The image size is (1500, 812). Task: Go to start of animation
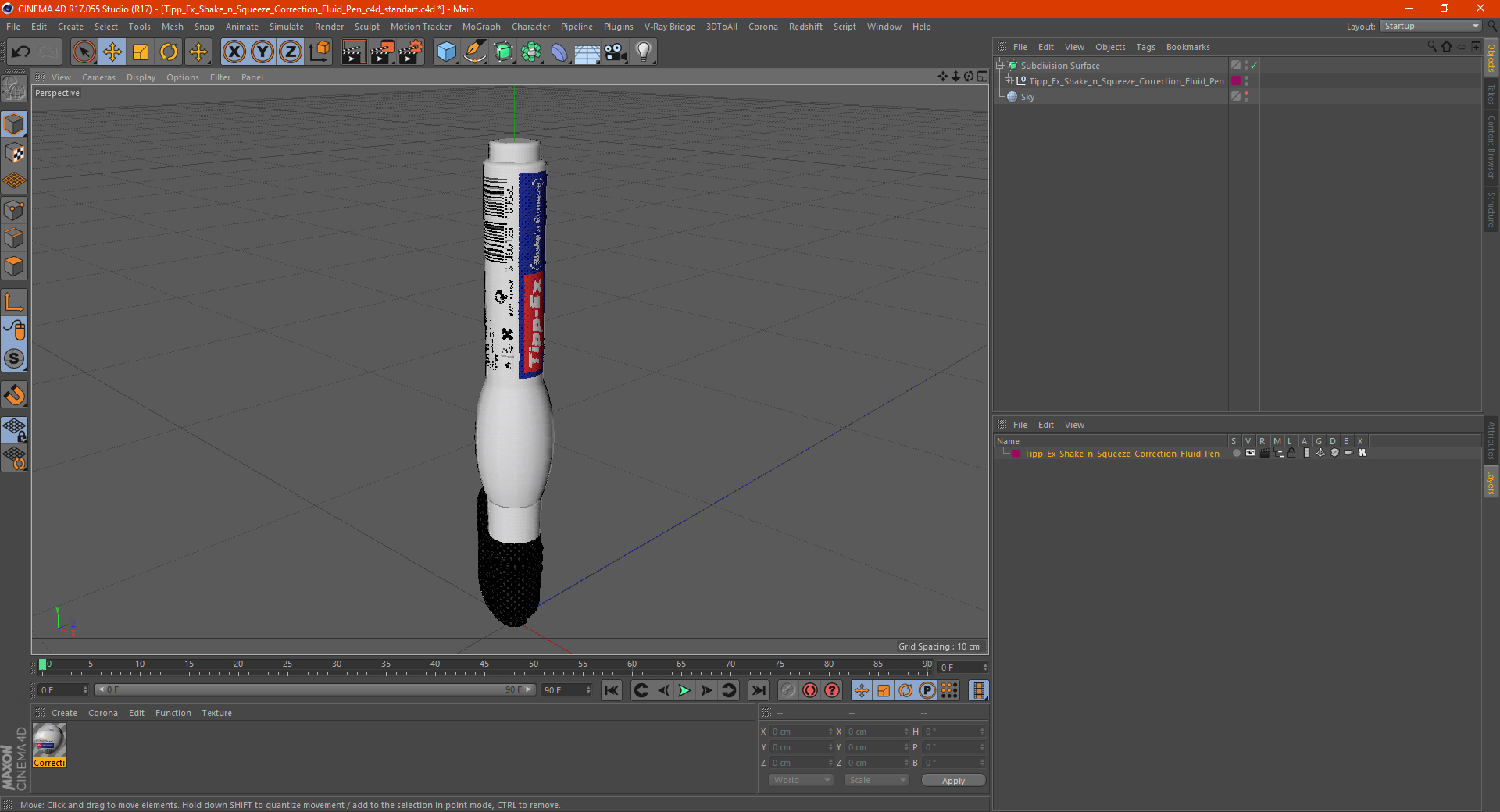(612, 690)
